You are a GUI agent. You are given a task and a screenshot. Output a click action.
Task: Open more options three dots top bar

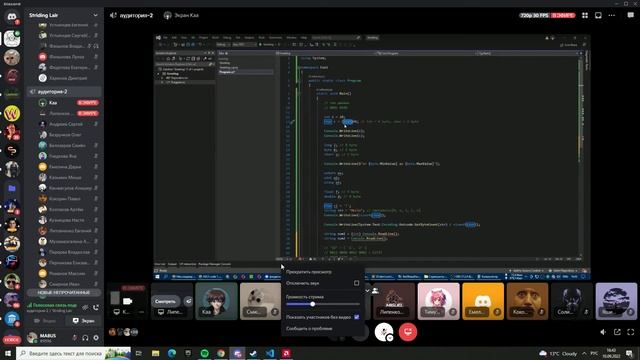611,15
